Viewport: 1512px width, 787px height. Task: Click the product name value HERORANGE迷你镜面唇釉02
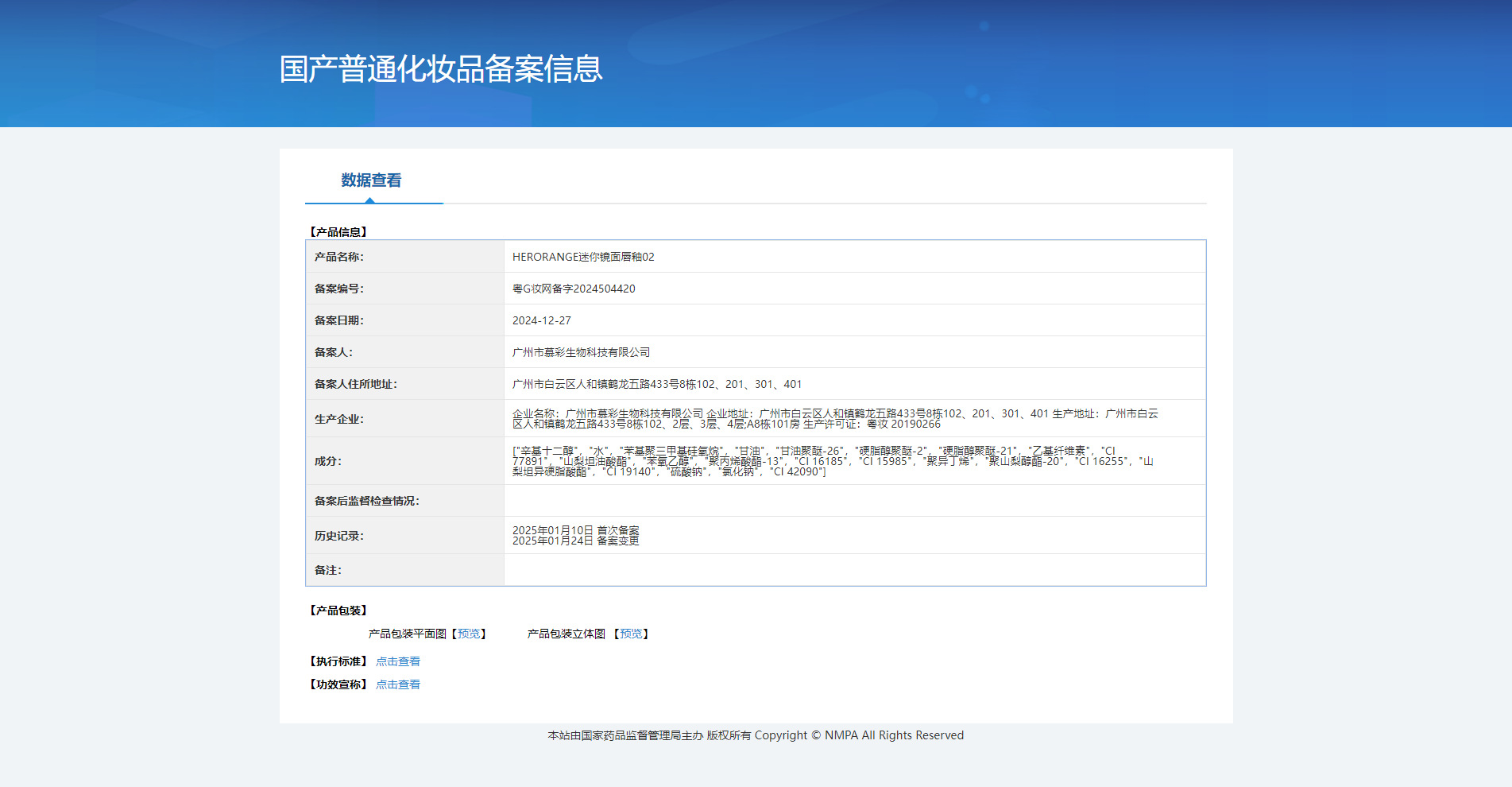coord(583,257)
